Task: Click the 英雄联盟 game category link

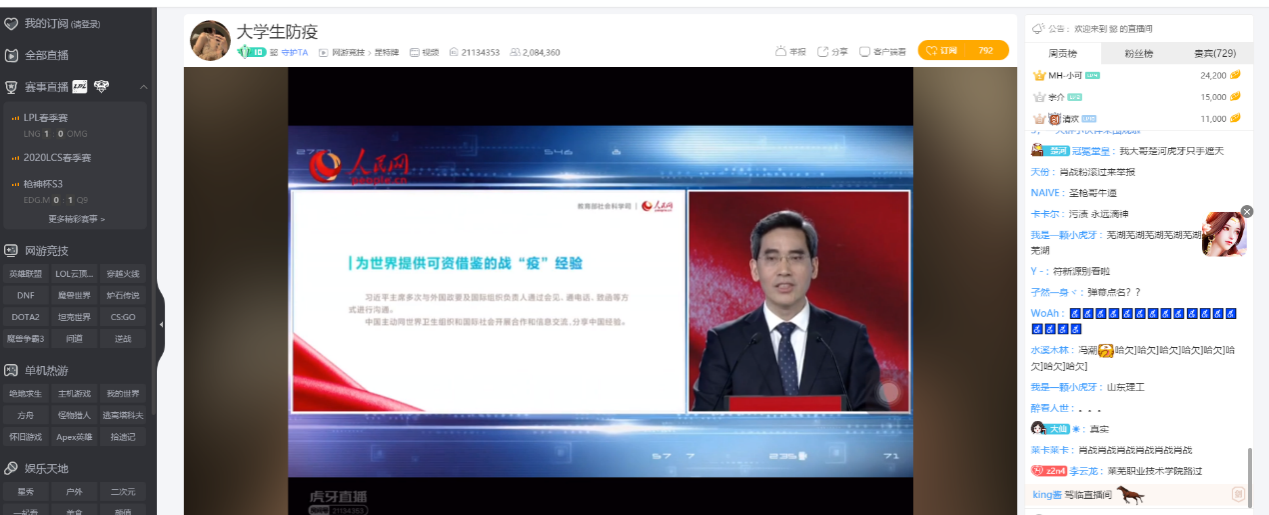Action: click(x=24, y=273)
